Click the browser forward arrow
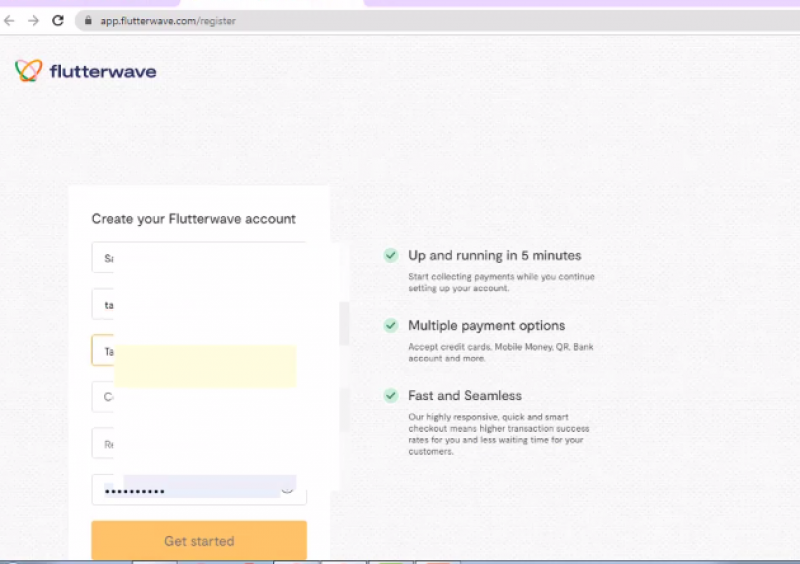 coord(34,20)
